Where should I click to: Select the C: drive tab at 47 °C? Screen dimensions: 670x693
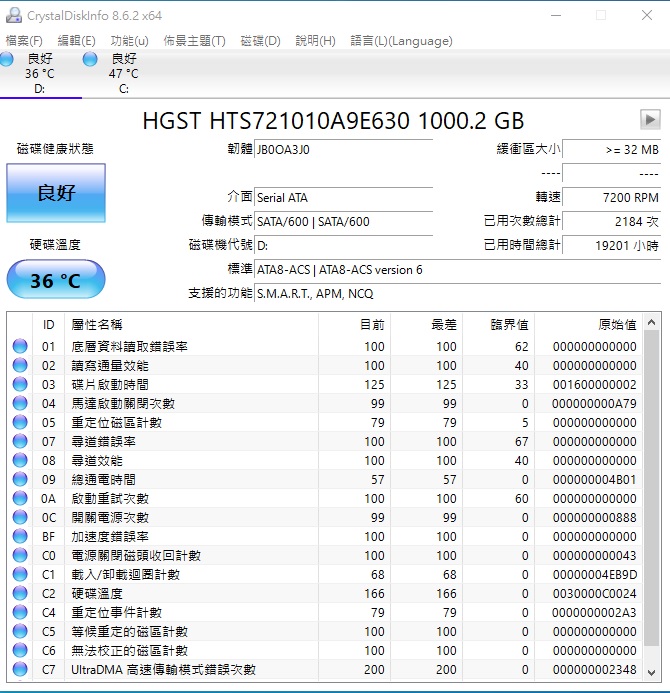point(124,73)
